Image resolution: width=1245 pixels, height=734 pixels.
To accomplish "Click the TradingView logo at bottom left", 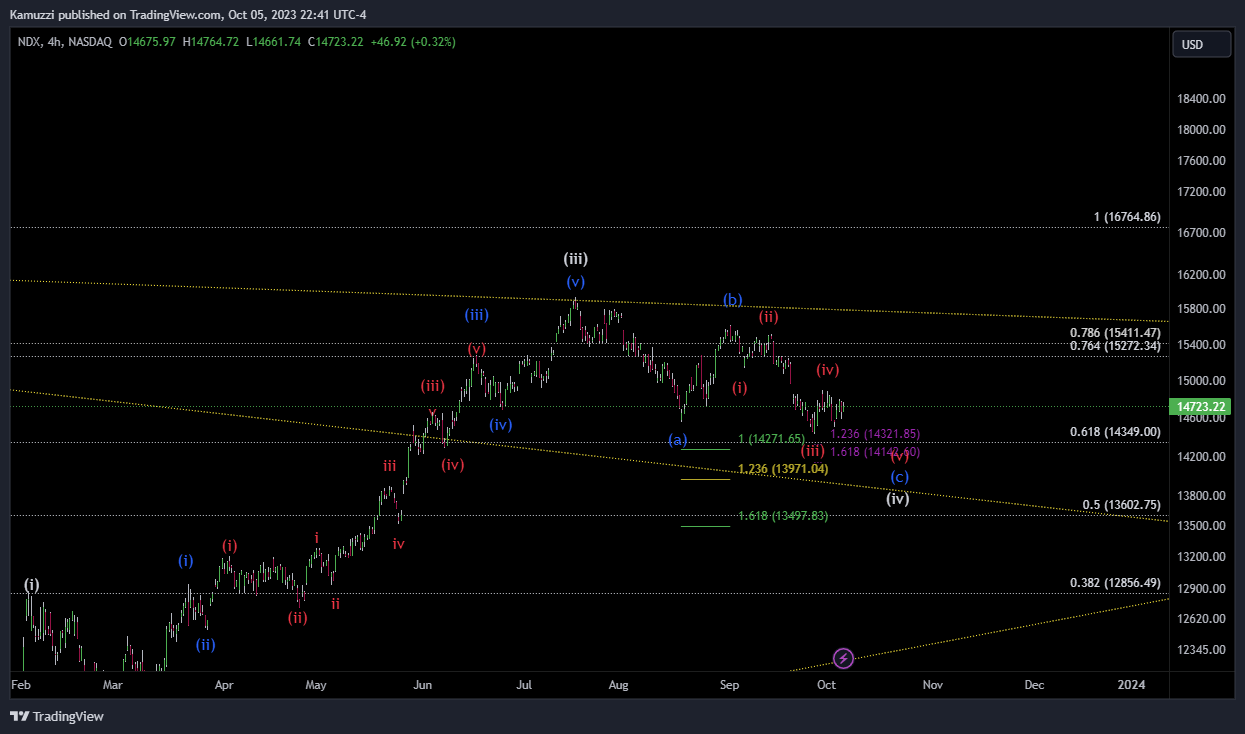I will click(x=57, y=716).
